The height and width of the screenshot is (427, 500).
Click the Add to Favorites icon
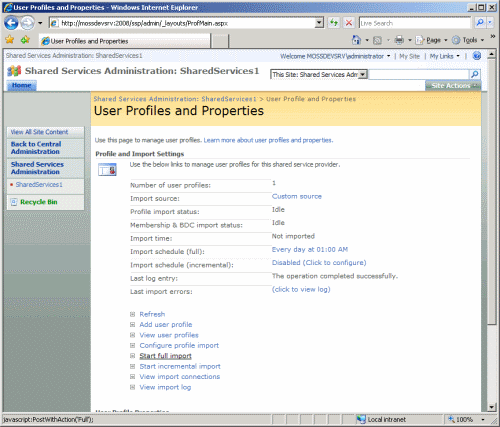pos(25,40)
